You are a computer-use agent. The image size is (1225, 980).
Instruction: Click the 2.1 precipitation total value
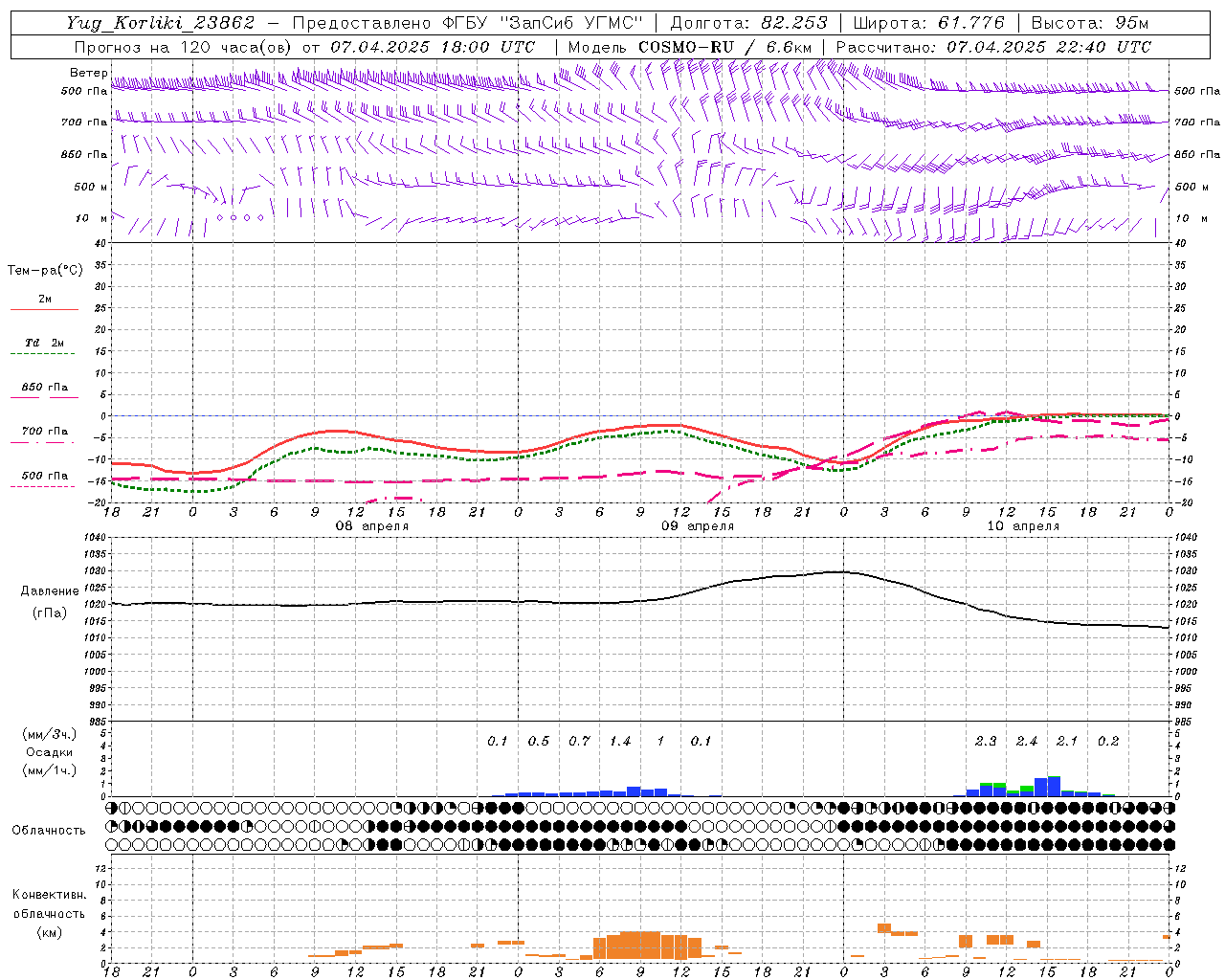[1067, 741]
